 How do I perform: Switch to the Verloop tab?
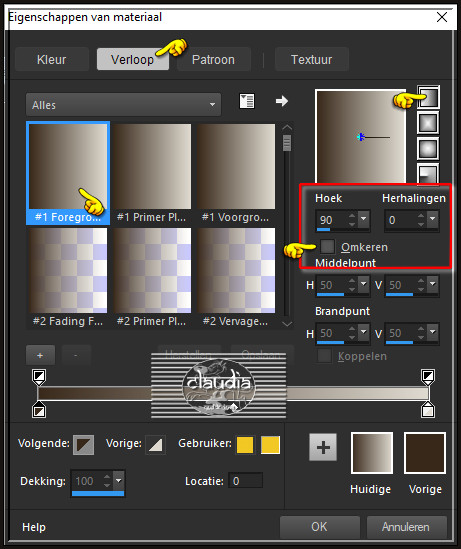133,59
